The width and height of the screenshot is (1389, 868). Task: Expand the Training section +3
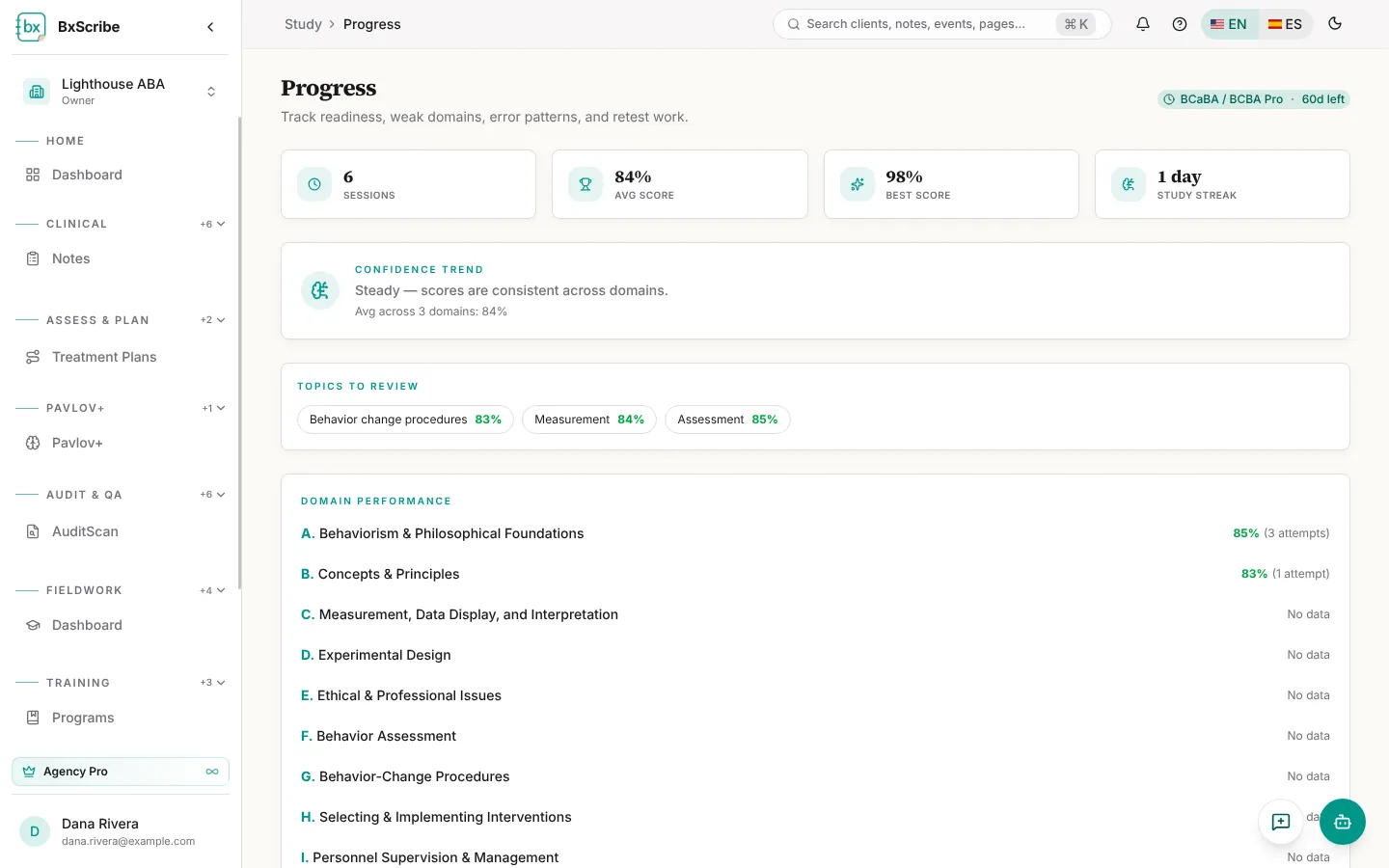point(213,683)
